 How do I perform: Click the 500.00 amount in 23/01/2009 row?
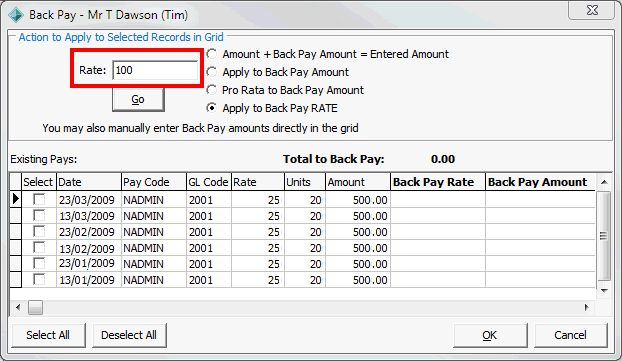[358, 264]
